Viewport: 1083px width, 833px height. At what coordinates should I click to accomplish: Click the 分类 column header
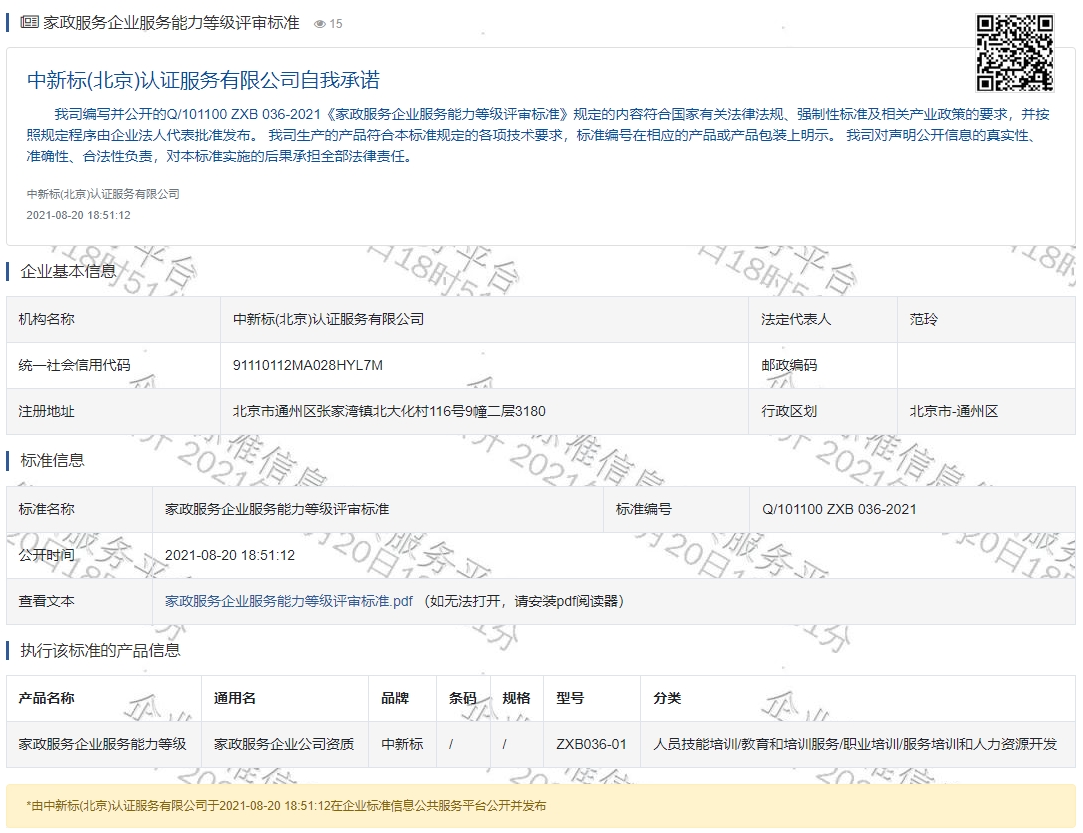click(x=858, y=698)
